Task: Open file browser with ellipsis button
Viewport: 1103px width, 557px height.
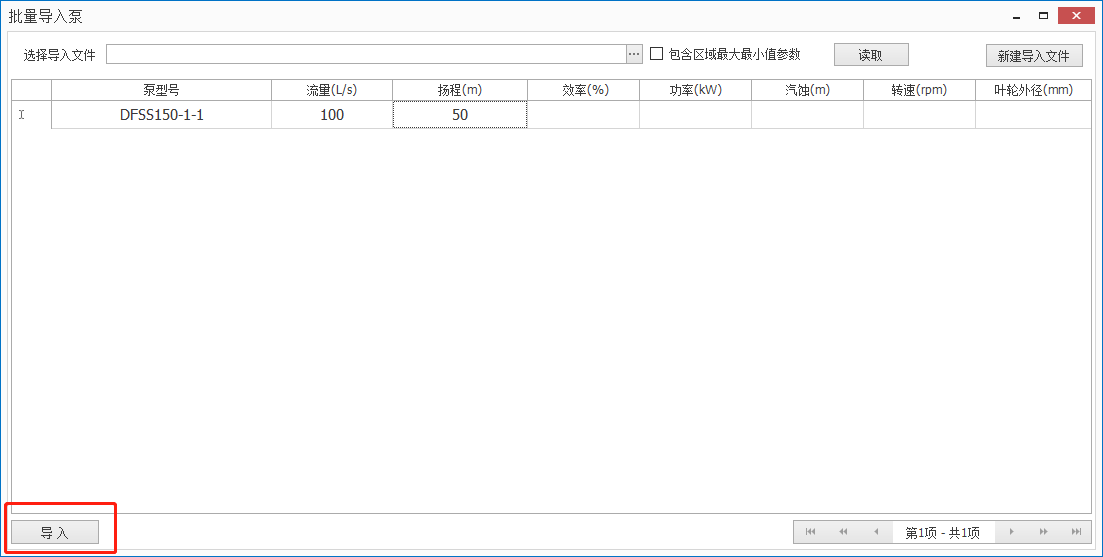Action: 634,54
